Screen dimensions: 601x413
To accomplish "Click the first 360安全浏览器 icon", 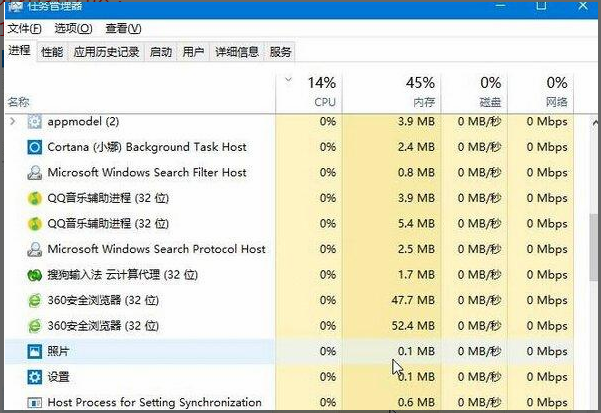I will [35, 300].
